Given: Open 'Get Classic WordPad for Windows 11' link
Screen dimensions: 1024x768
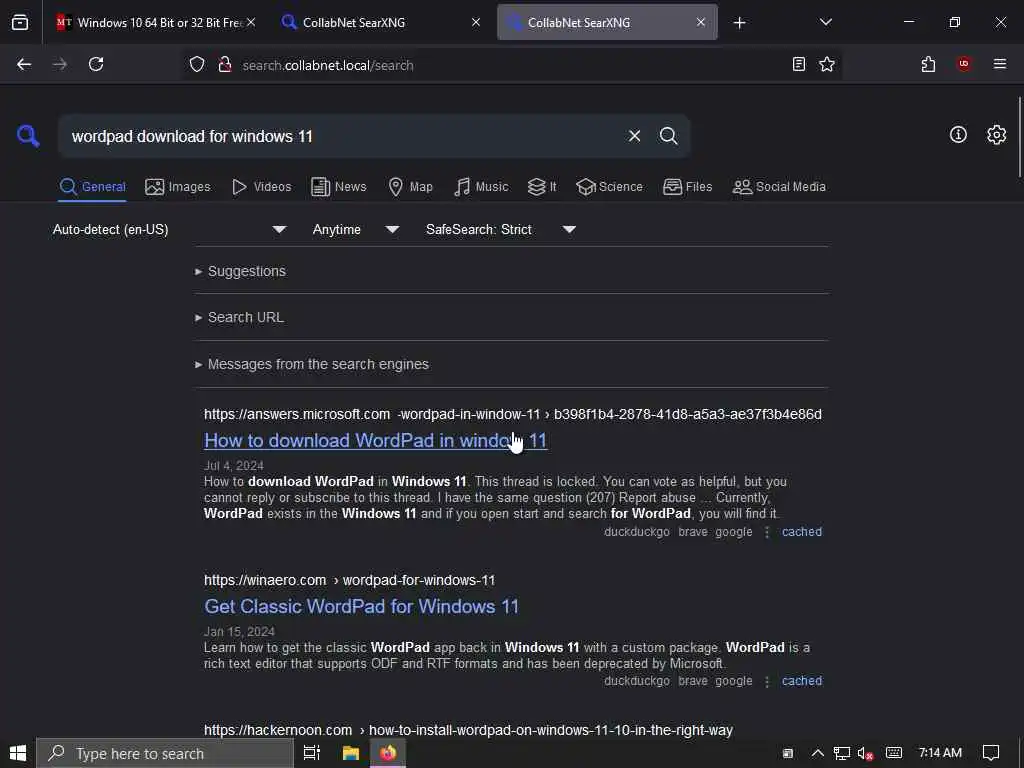Looking at the screenshot, I should point(361,607).
